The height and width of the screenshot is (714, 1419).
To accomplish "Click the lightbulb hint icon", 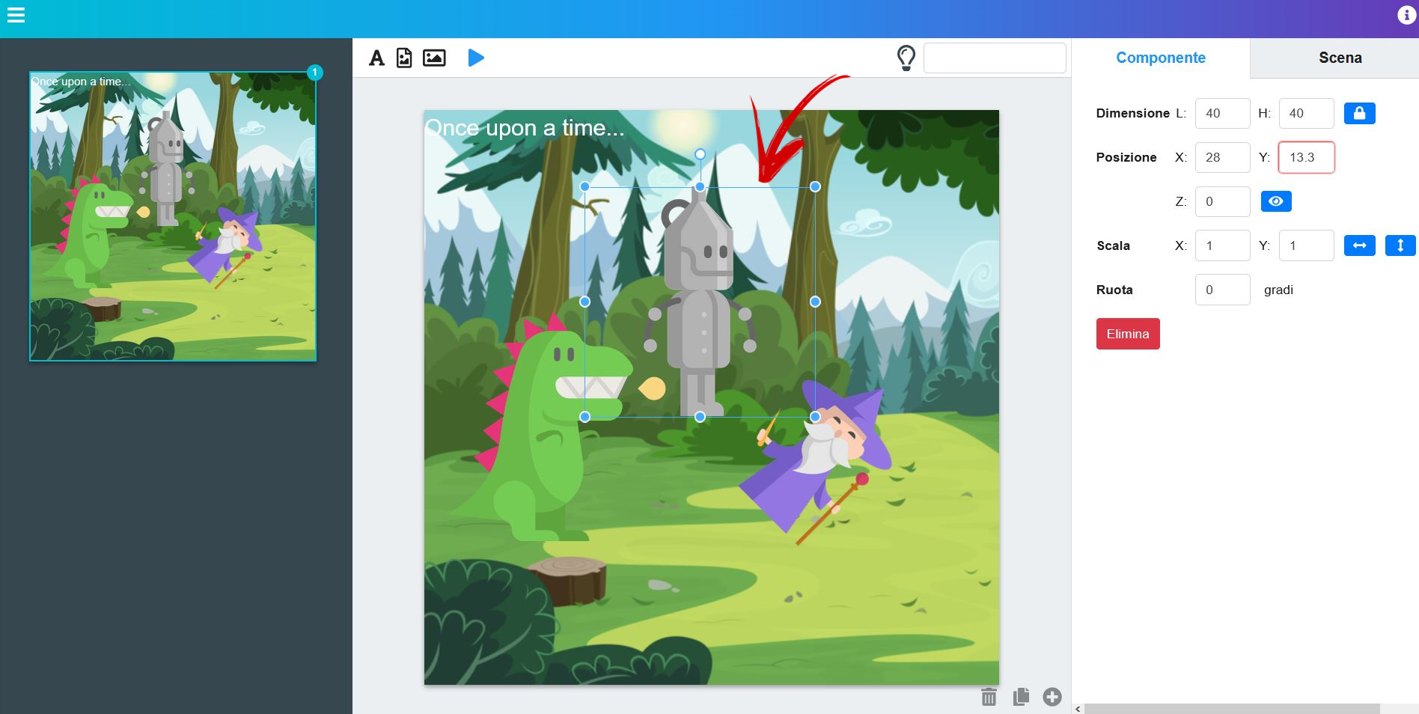I will 906,58.
